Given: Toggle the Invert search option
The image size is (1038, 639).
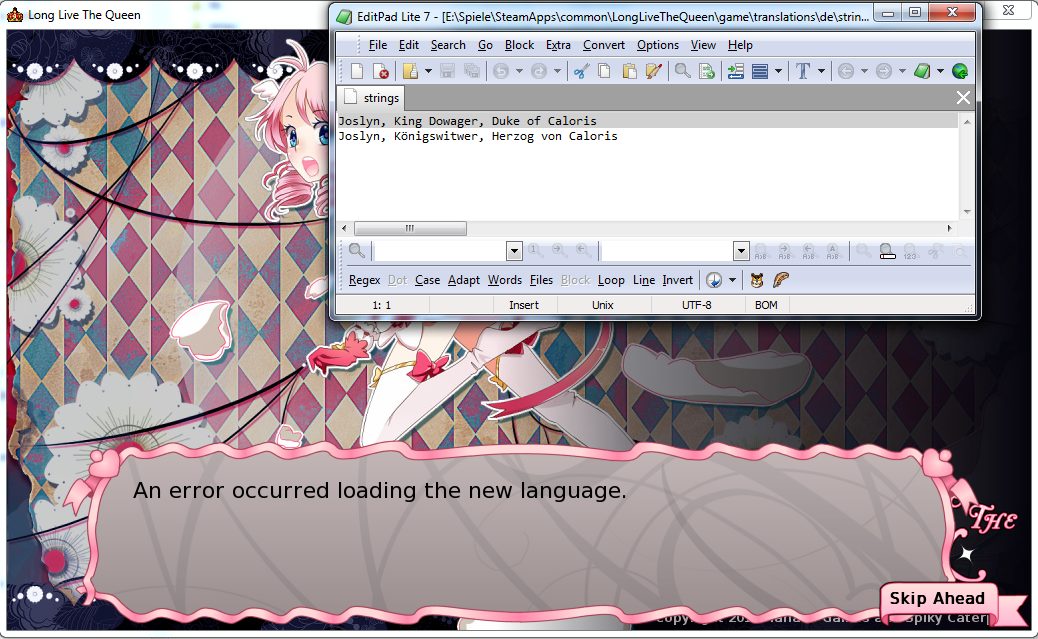Looking at the screenshot, I should 677,280.
